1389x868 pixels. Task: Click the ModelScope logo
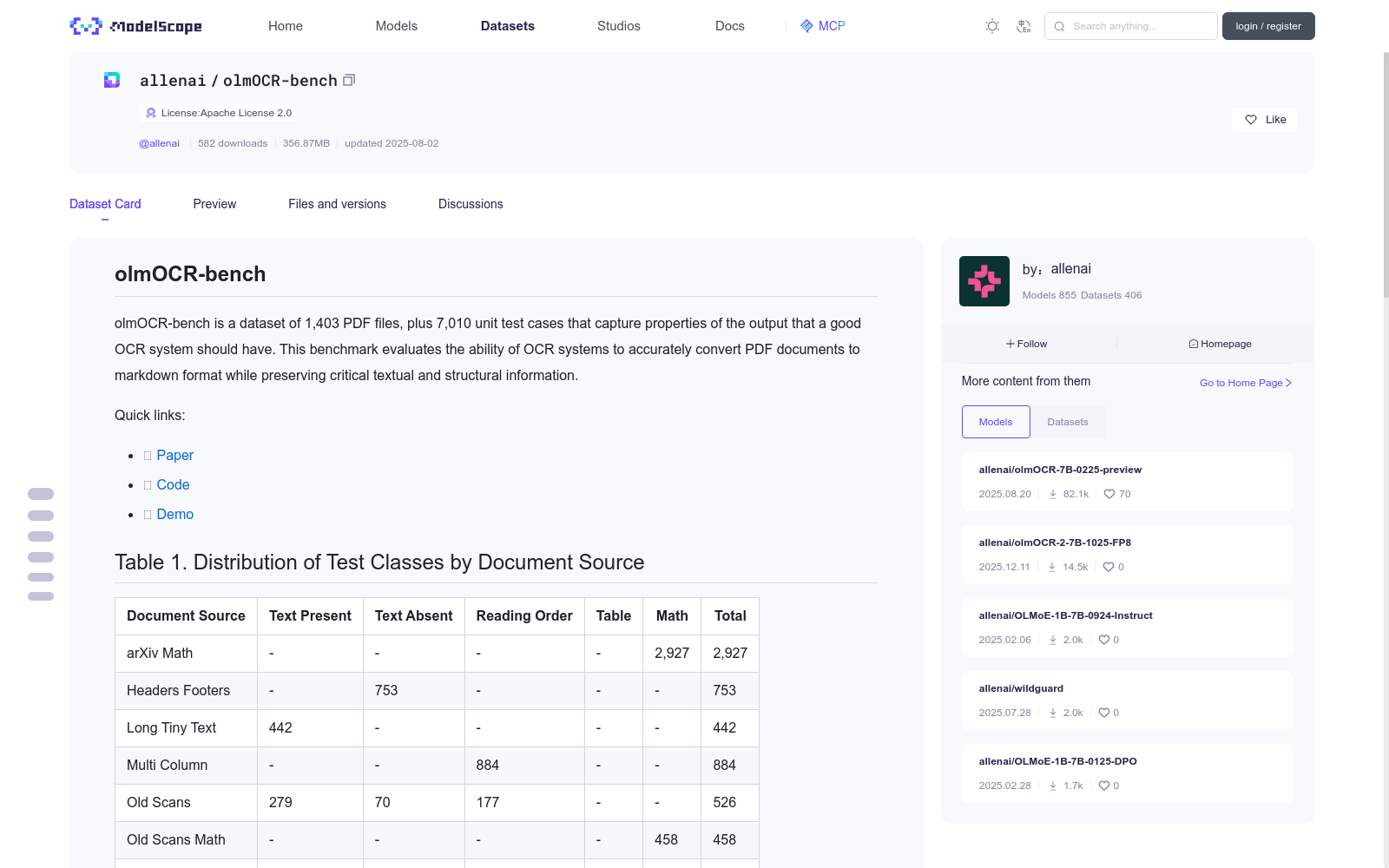click(135, 26)
